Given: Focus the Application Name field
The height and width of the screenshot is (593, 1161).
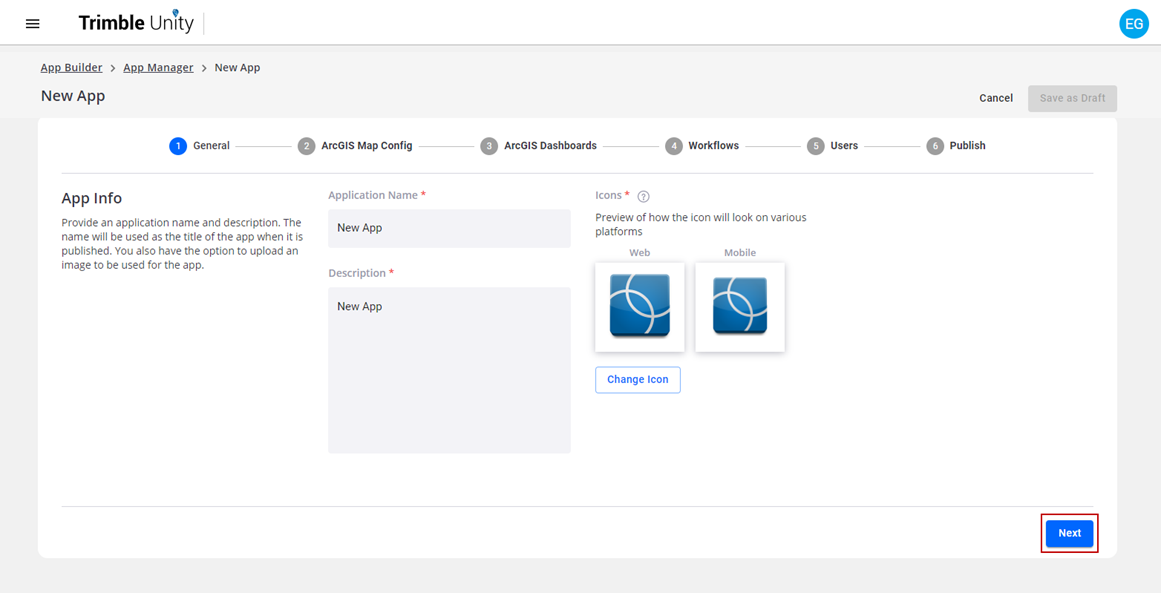Looking at the screenshot, I should point(449,228).
